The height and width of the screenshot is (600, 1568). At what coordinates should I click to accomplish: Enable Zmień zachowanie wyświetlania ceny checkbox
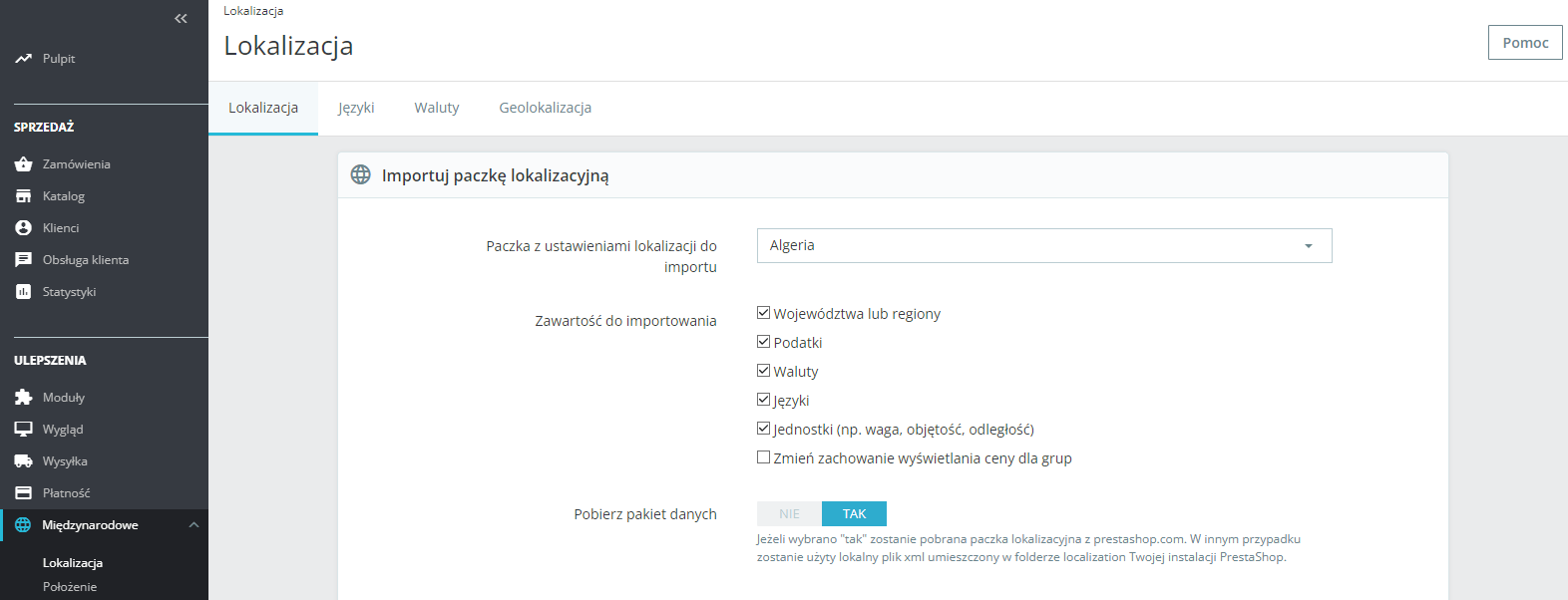point(763,457)
